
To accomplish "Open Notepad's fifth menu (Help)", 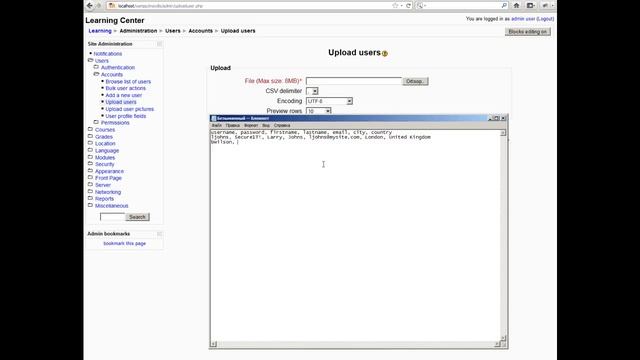I will coord(282,125).
